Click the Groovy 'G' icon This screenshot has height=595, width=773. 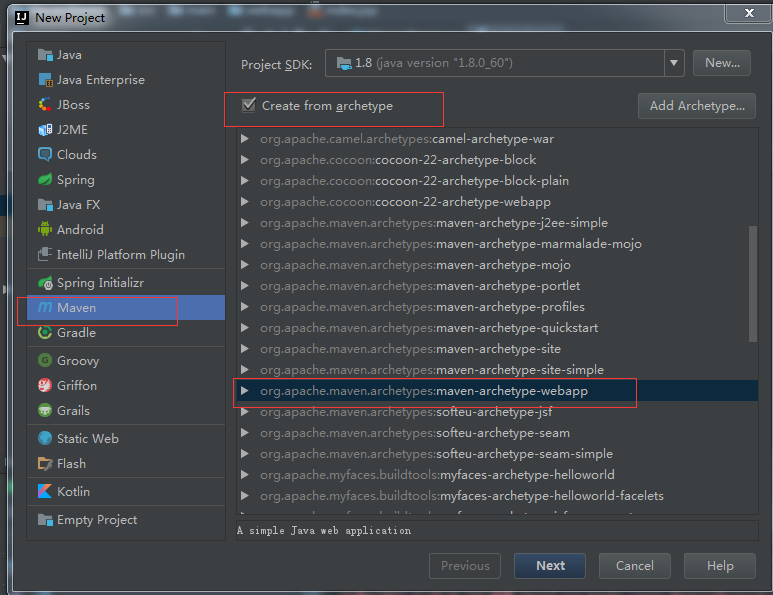(45, 360)
